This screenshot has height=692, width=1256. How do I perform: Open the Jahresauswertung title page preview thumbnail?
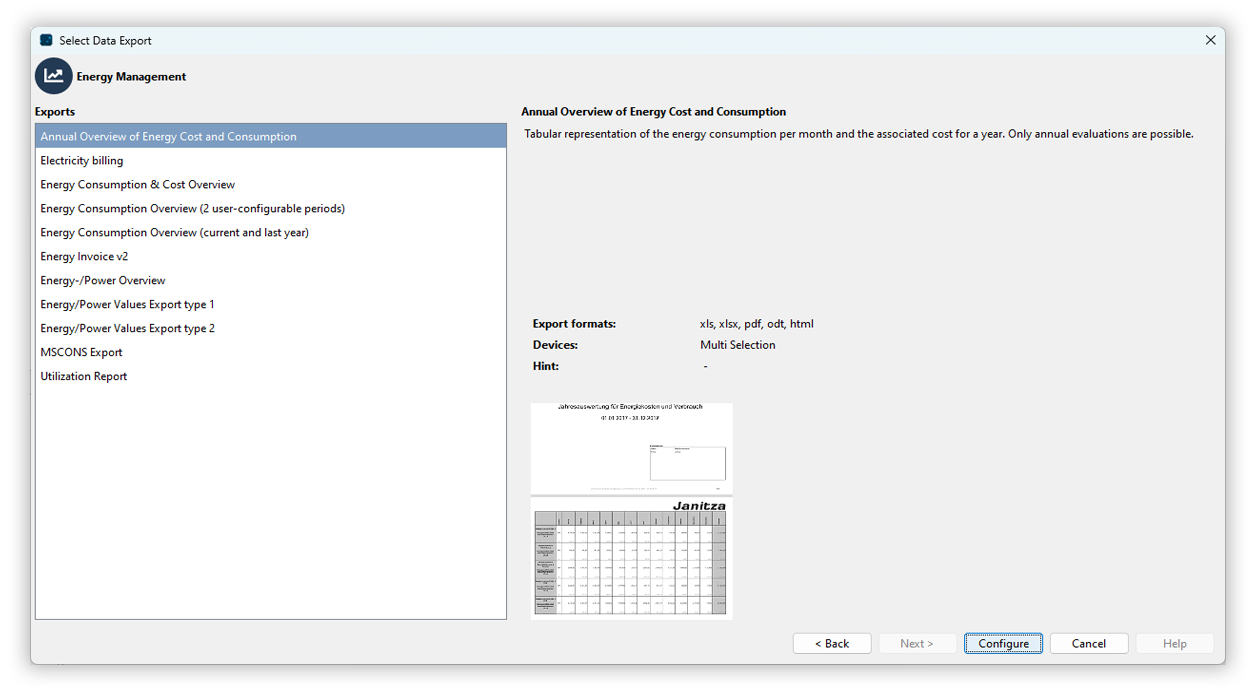tap(631, 447)
